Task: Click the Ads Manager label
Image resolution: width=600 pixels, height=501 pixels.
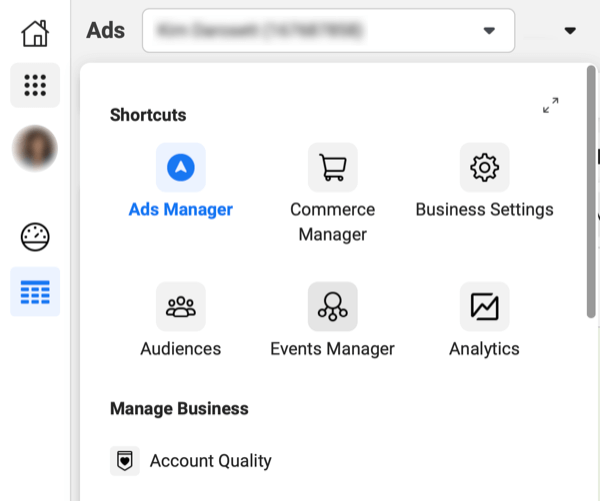Action: pyautogui.click(x=181, y=209)
